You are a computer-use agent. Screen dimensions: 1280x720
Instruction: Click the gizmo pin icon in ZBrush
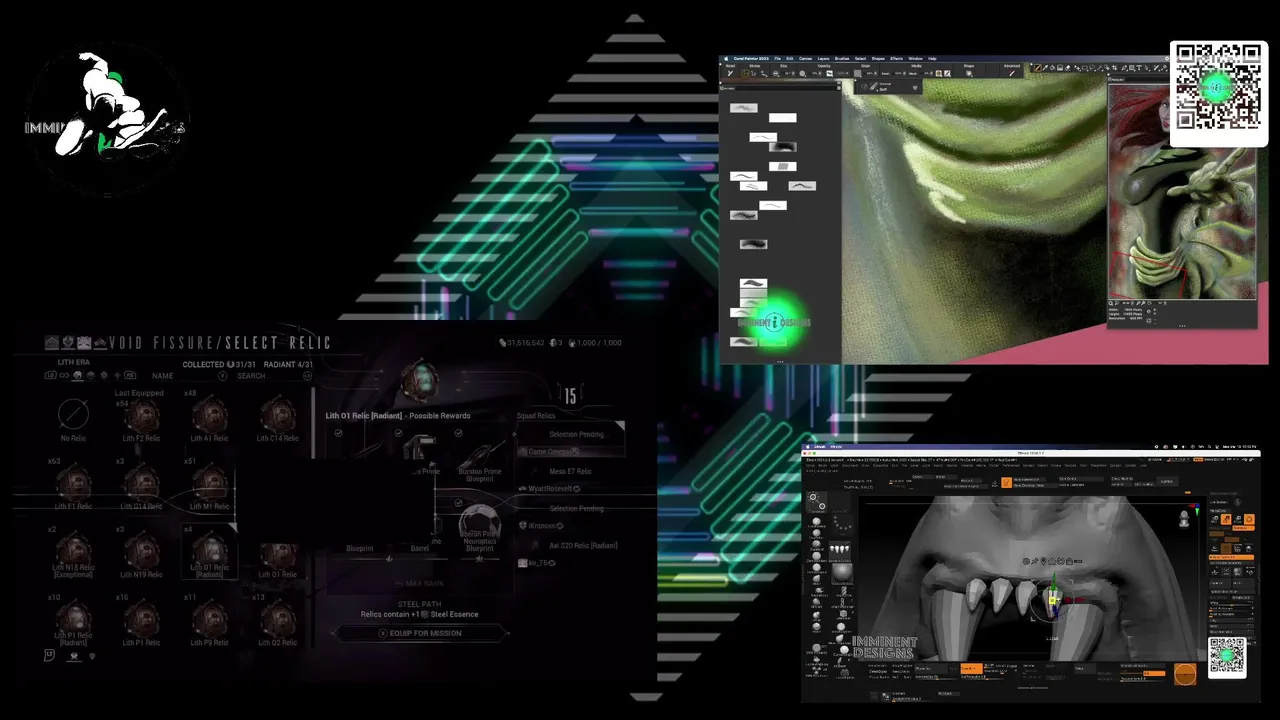click(1037, 562)
